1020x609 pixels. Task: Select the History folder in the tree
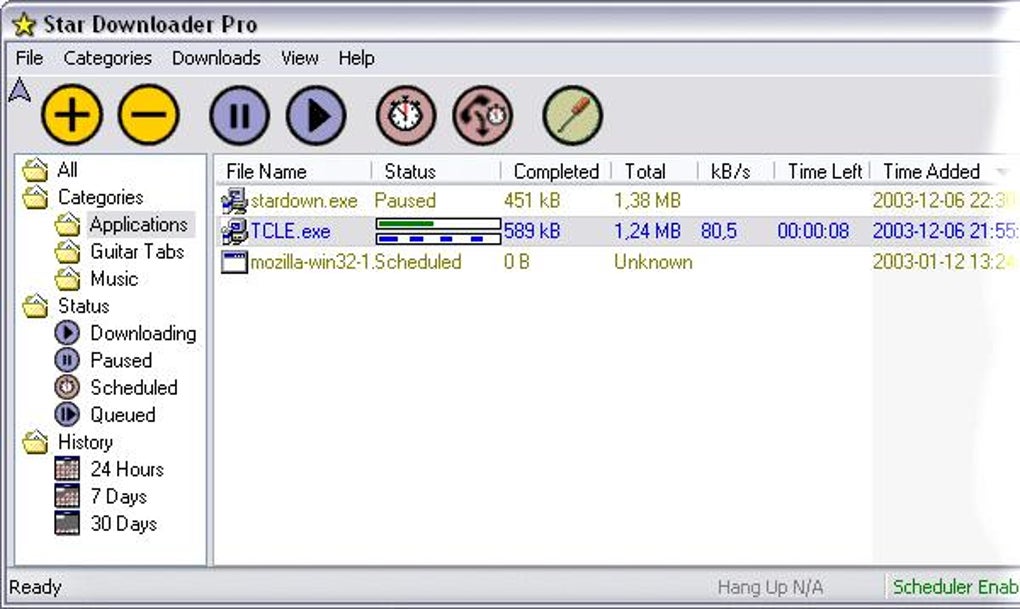[x=85, y=442]
